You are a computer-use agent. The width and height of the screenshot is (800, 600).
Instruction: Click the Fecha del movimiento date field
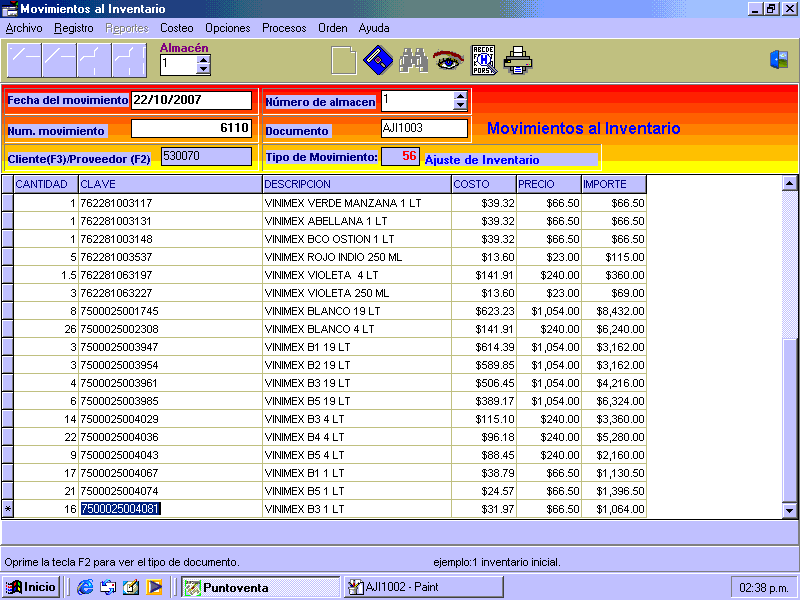(191, 100)
